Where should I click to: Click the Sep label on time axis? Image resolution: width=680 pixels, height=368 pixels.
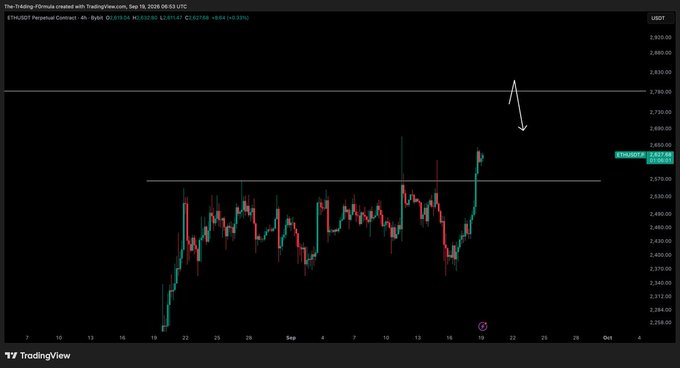tap(291, 338)
